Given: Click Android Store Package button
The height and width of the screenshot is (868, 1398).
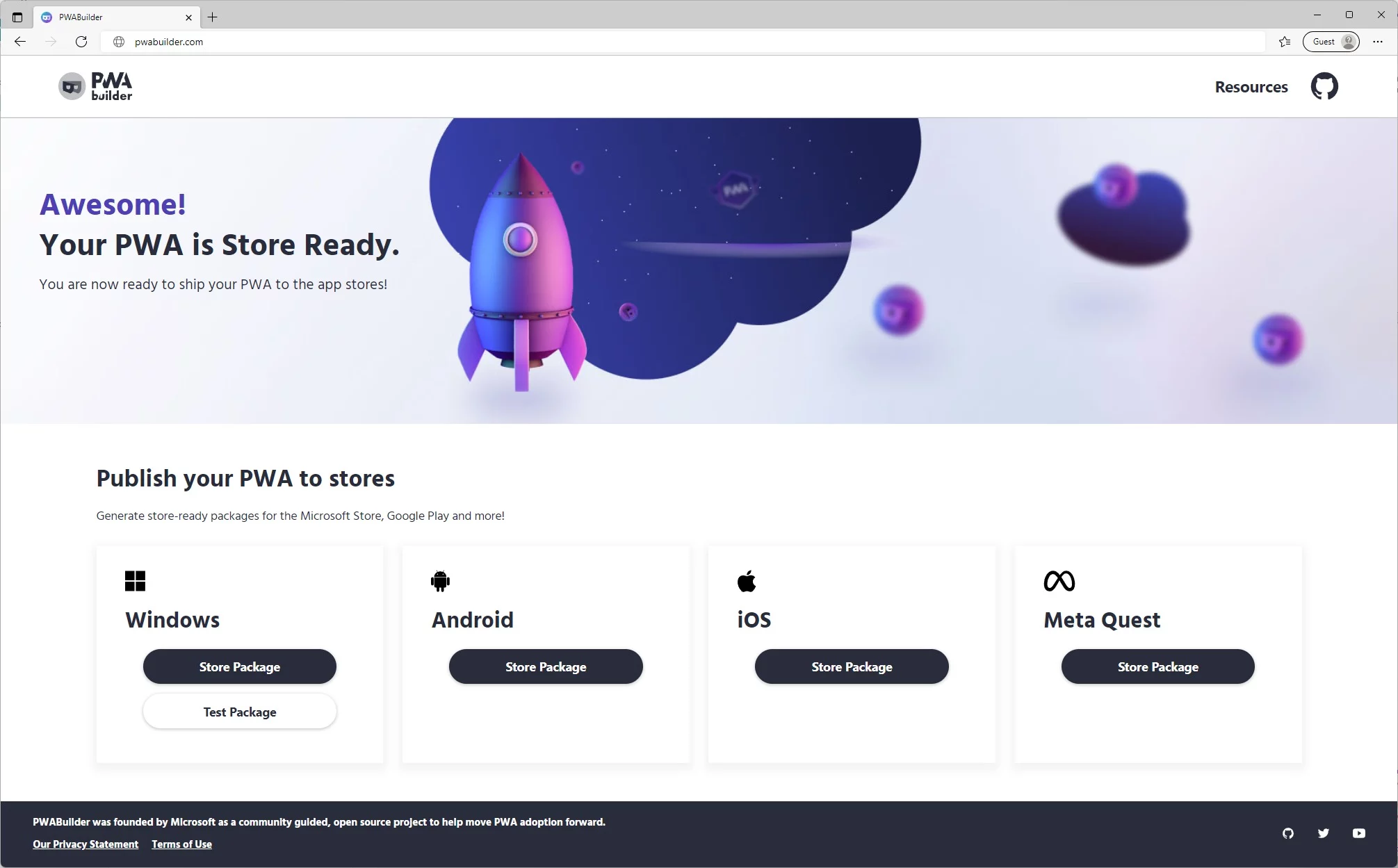Looking at the screenshot, I should point(545,667).
